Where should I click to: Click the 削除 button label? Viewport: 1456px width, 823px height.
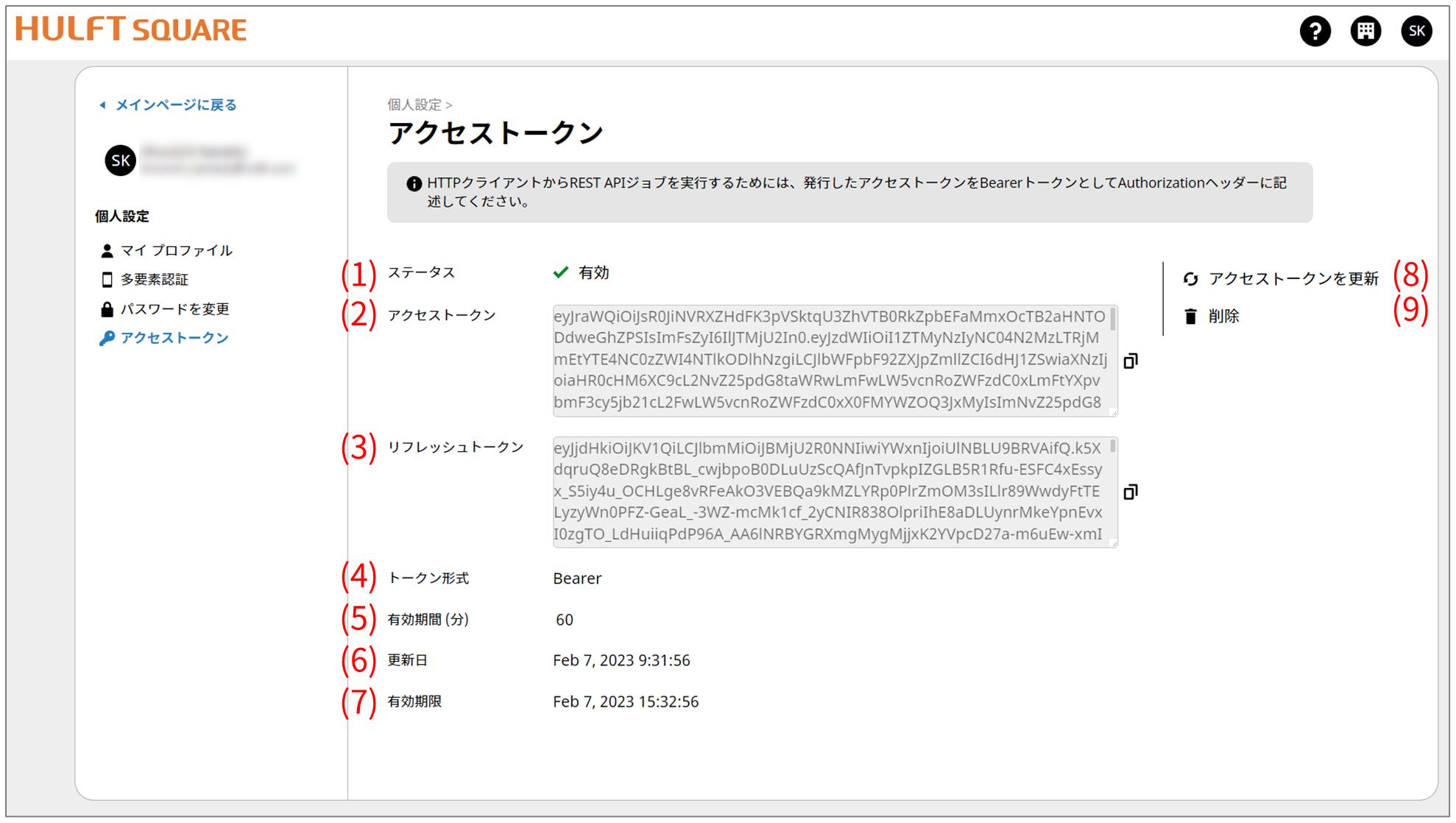tap(1223, 317)
